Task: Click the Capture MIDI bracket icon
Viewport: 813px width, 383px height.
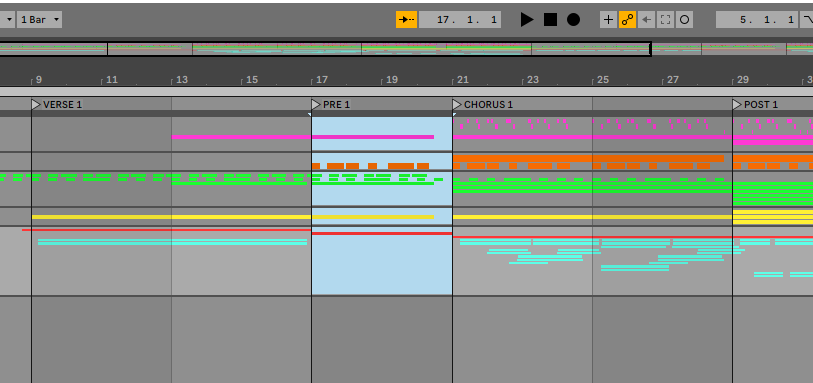Action: [665, 20]
